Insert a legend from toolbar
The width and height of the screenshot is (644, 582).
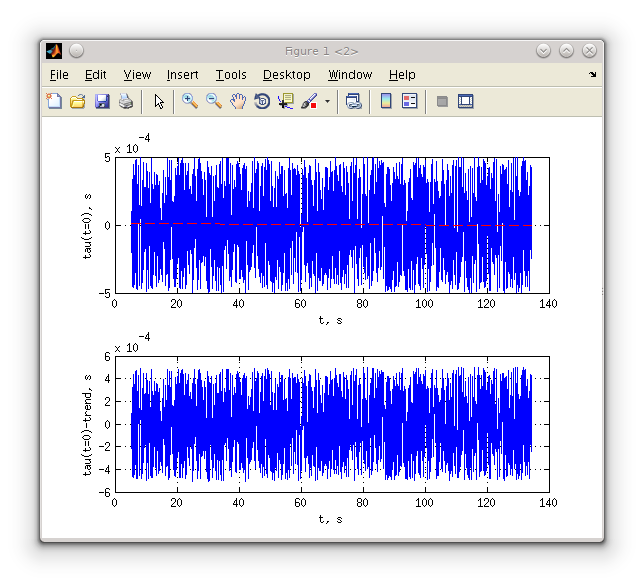[409, 101]
